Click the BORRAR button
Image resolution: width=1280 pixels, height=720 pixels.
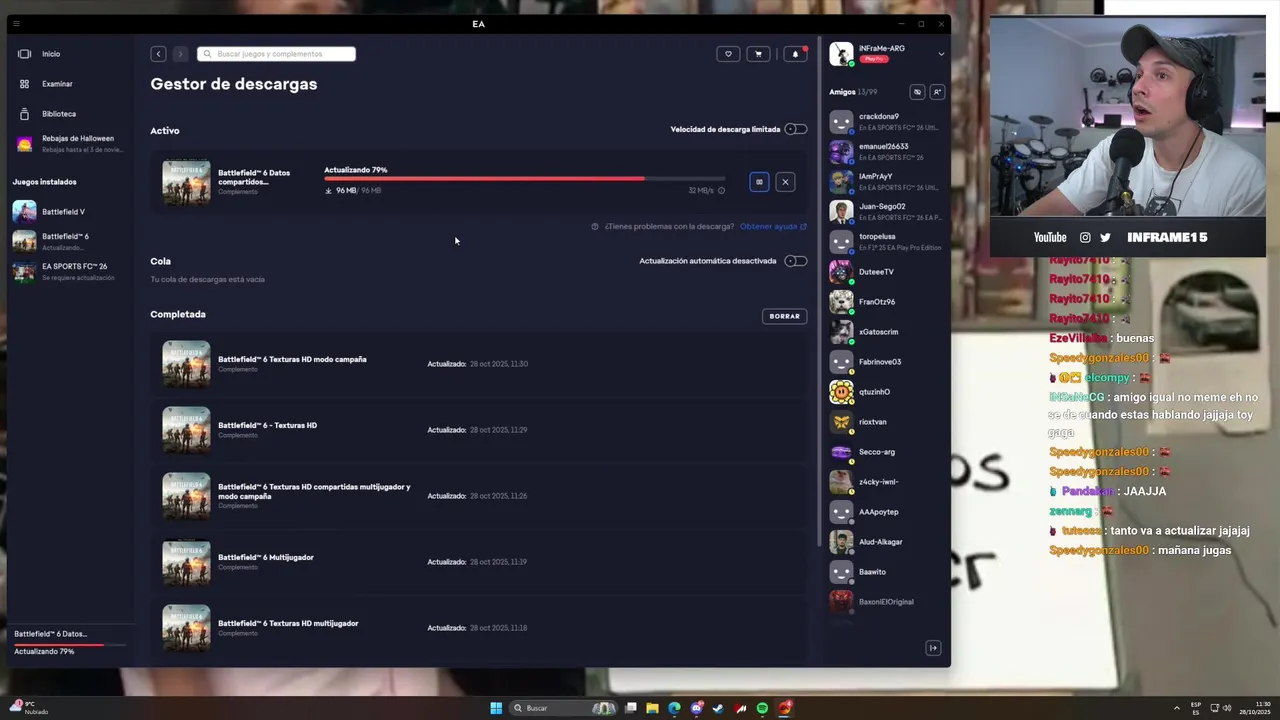point(784,316)
